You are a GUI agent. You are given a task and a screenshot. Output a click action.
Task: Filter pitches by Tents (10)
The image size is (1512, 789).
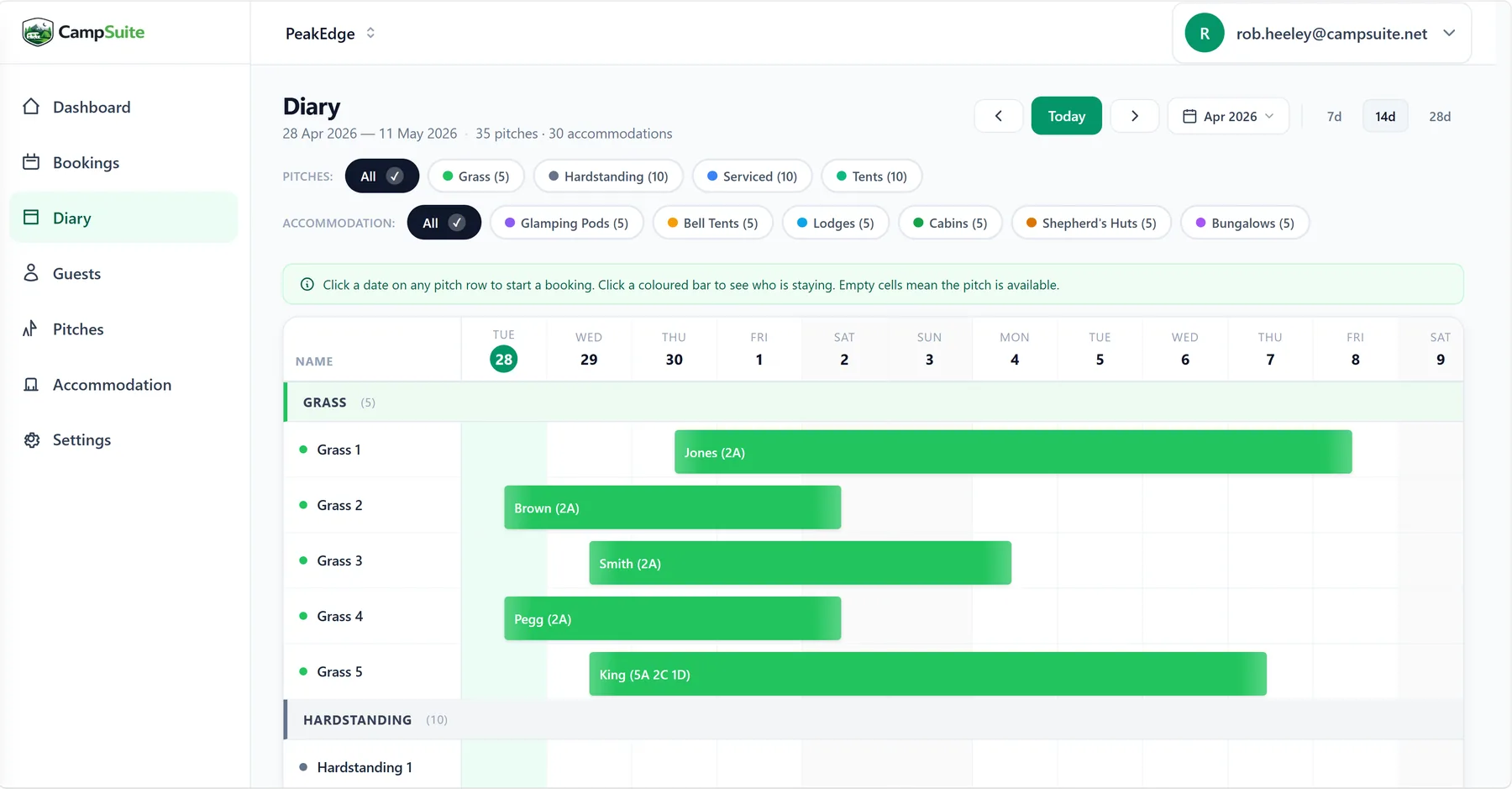click(x=871, y=176)
